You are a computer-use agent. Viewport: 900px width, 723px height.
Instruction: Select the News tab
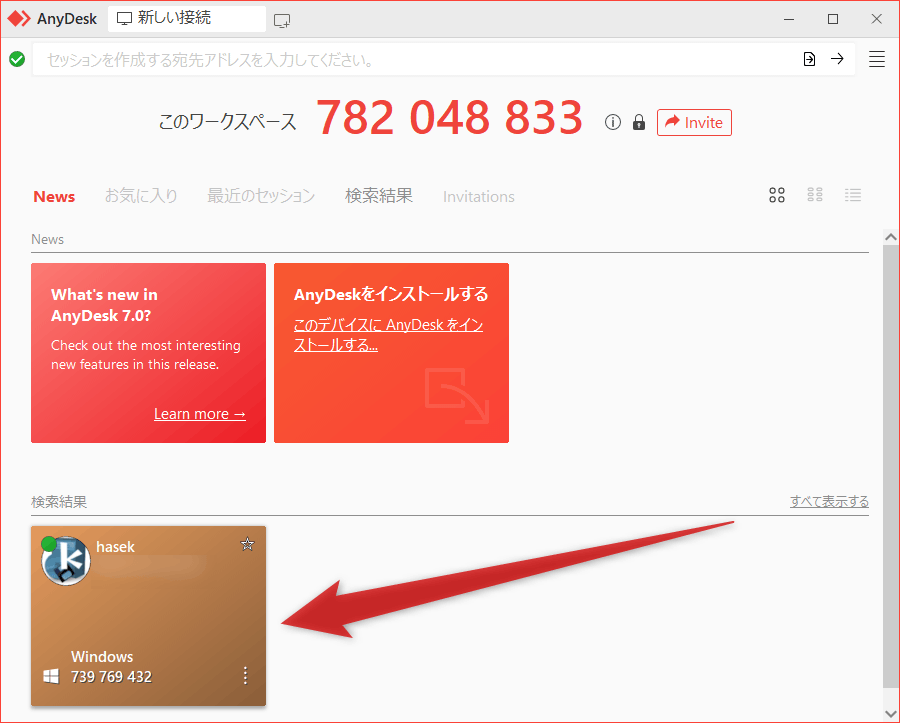point(54,196)
